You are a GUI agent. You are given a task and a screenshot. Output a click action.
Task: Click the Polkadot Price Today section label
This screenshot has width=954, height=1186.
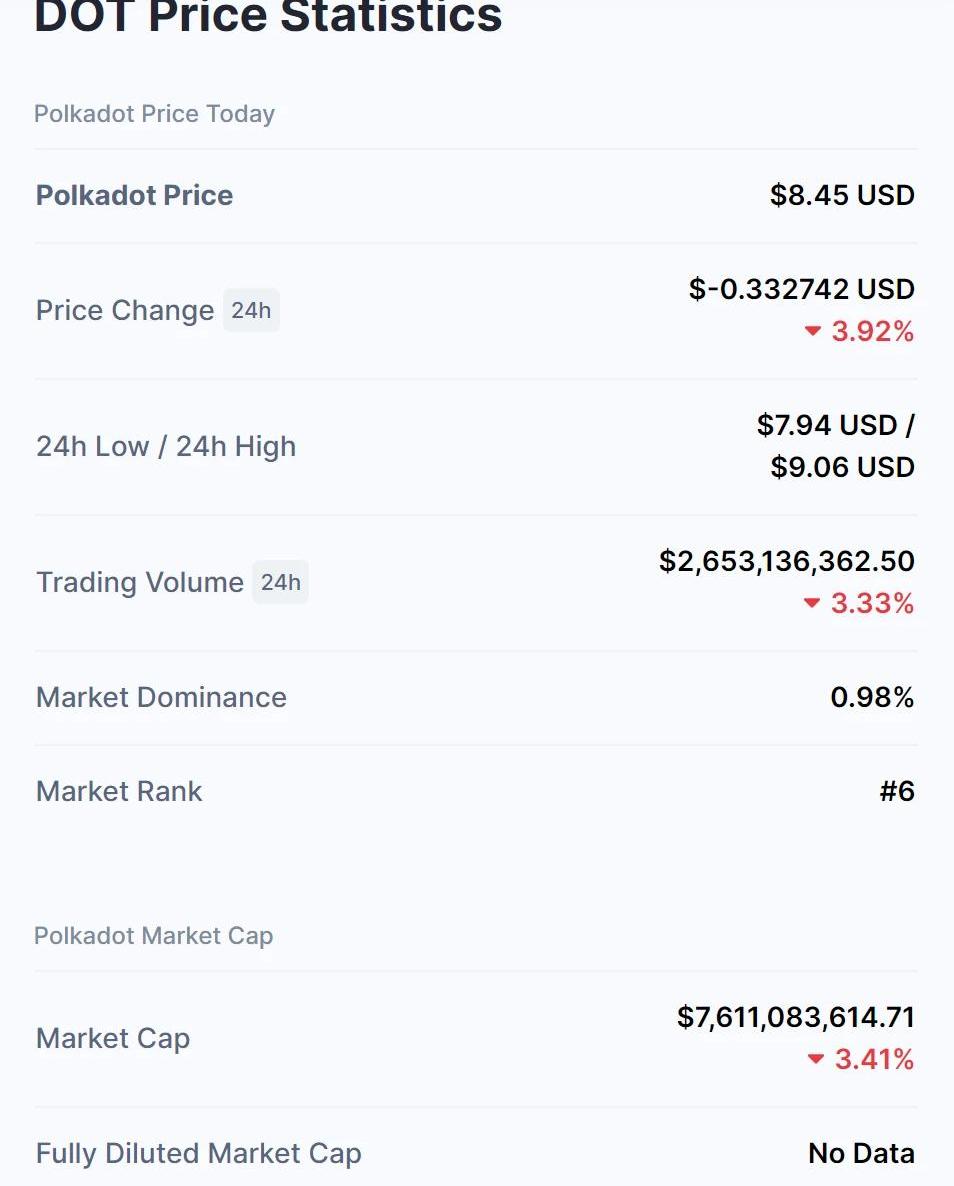(x=154, y=114)
